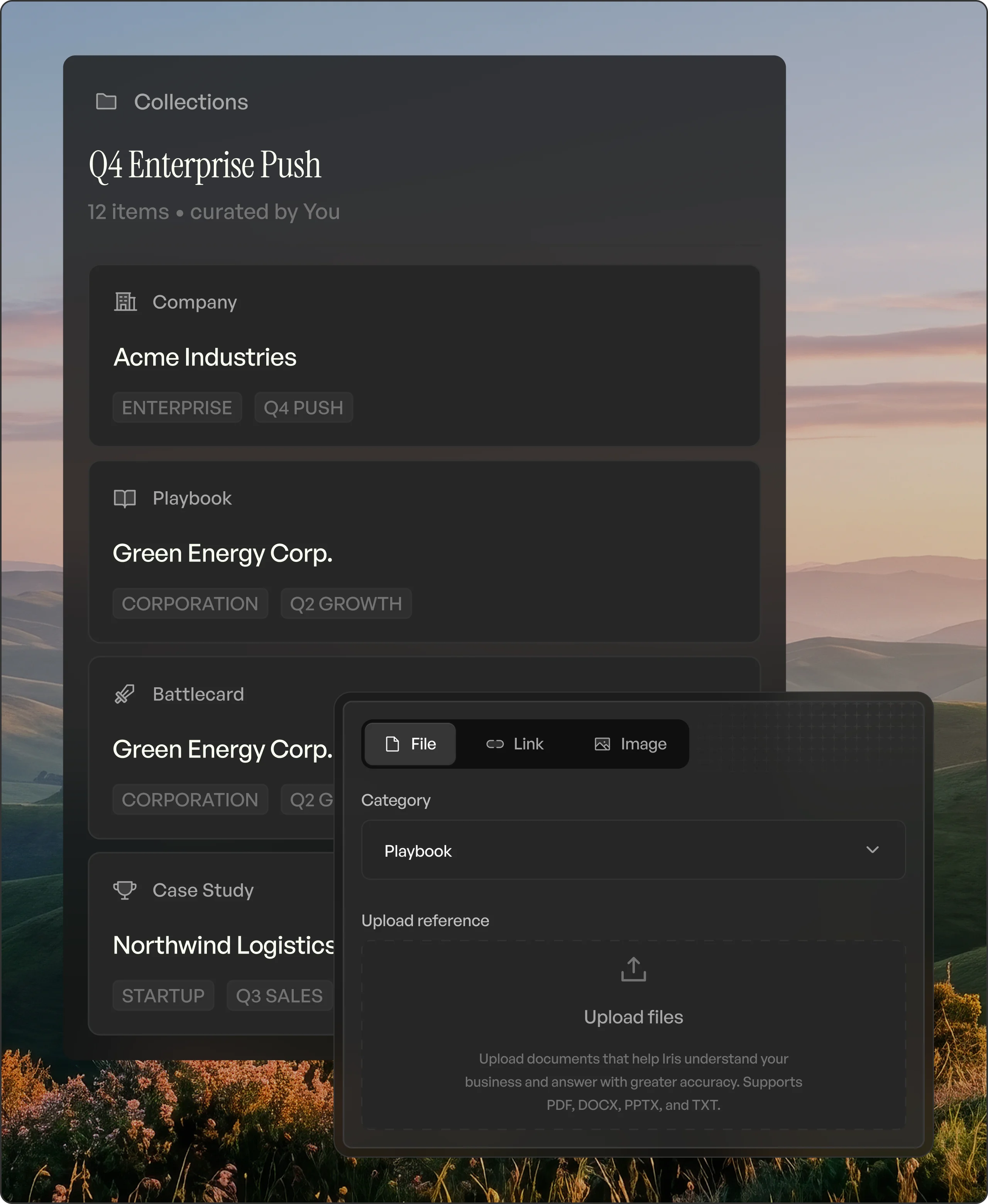This screenshot has width=988, height=1204.
Task: Click the ENTERPRISE tag on Acme Industries
Action: click(x=177, y=408)
